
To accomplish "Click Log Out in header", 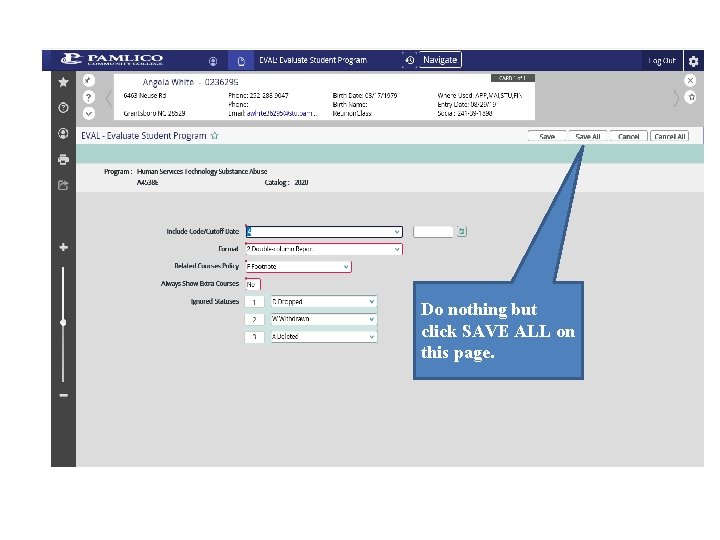I will click(x=662, y=61).
